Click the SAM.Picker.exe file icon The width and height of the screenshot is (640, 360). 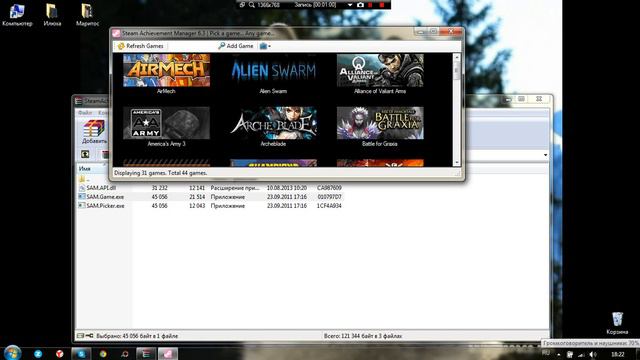point(82,206)
